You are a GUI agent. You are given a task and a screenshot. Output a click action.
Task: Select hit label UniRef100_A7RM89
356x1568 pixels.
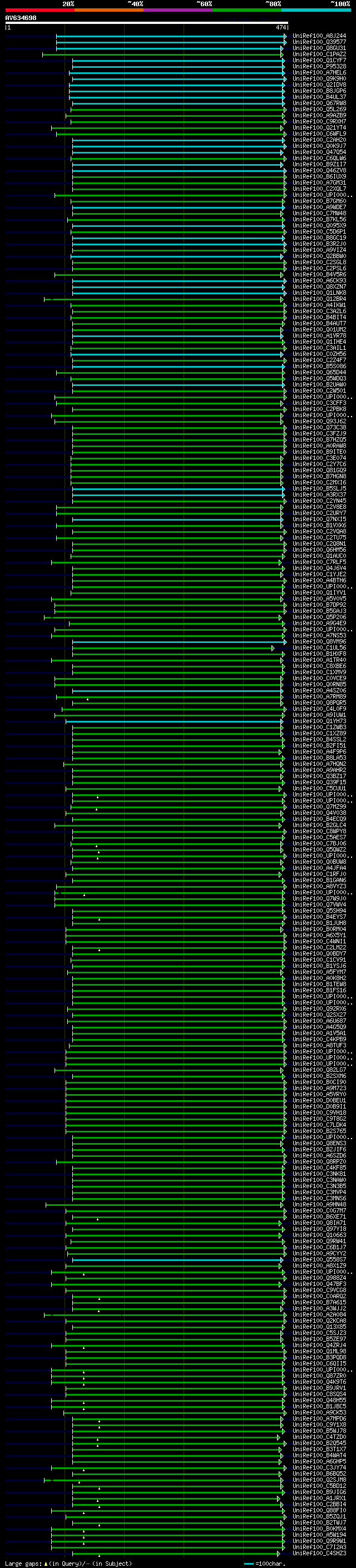pos(319,697)
